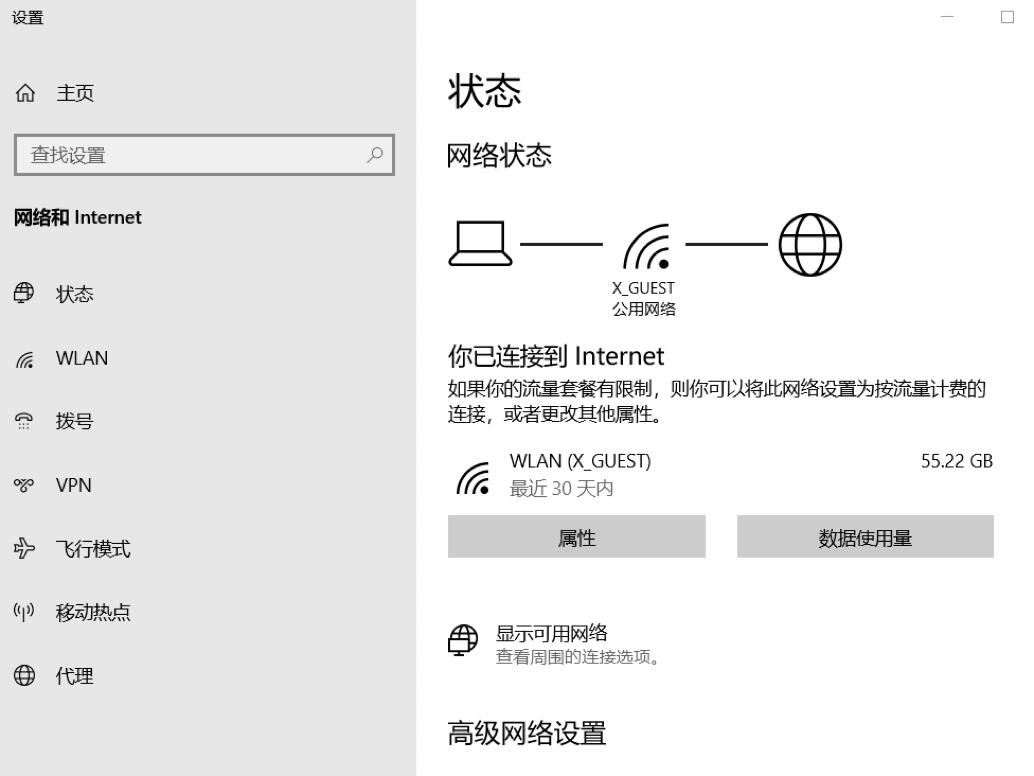Open 显示可用网络 to view nearby networks
This screenshot has width=1034, height=776.
[x=551, y=632]
